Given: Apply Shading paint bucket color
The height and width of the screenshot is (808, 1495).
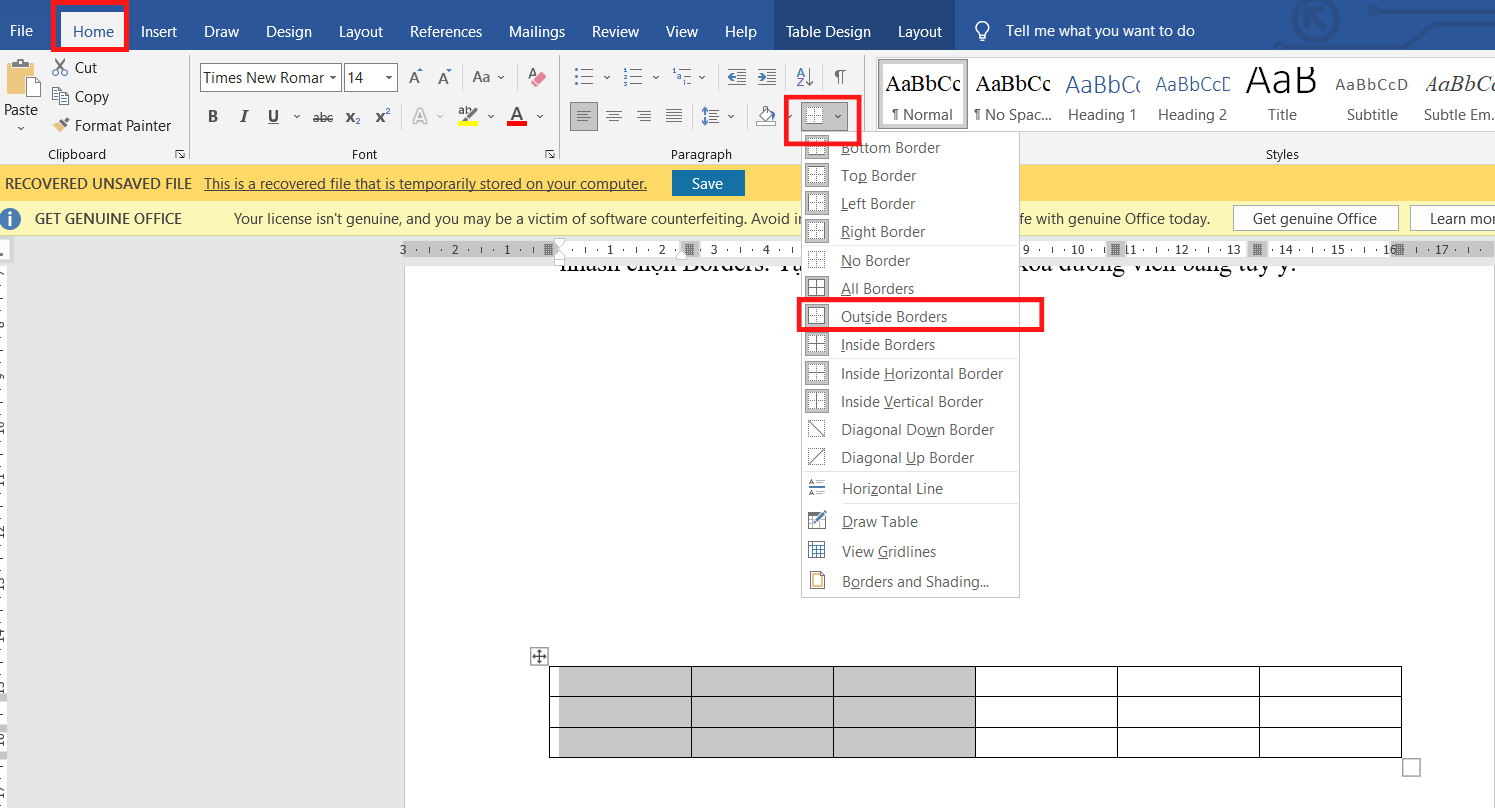Looking at the screenshot, I should (766, 117).
